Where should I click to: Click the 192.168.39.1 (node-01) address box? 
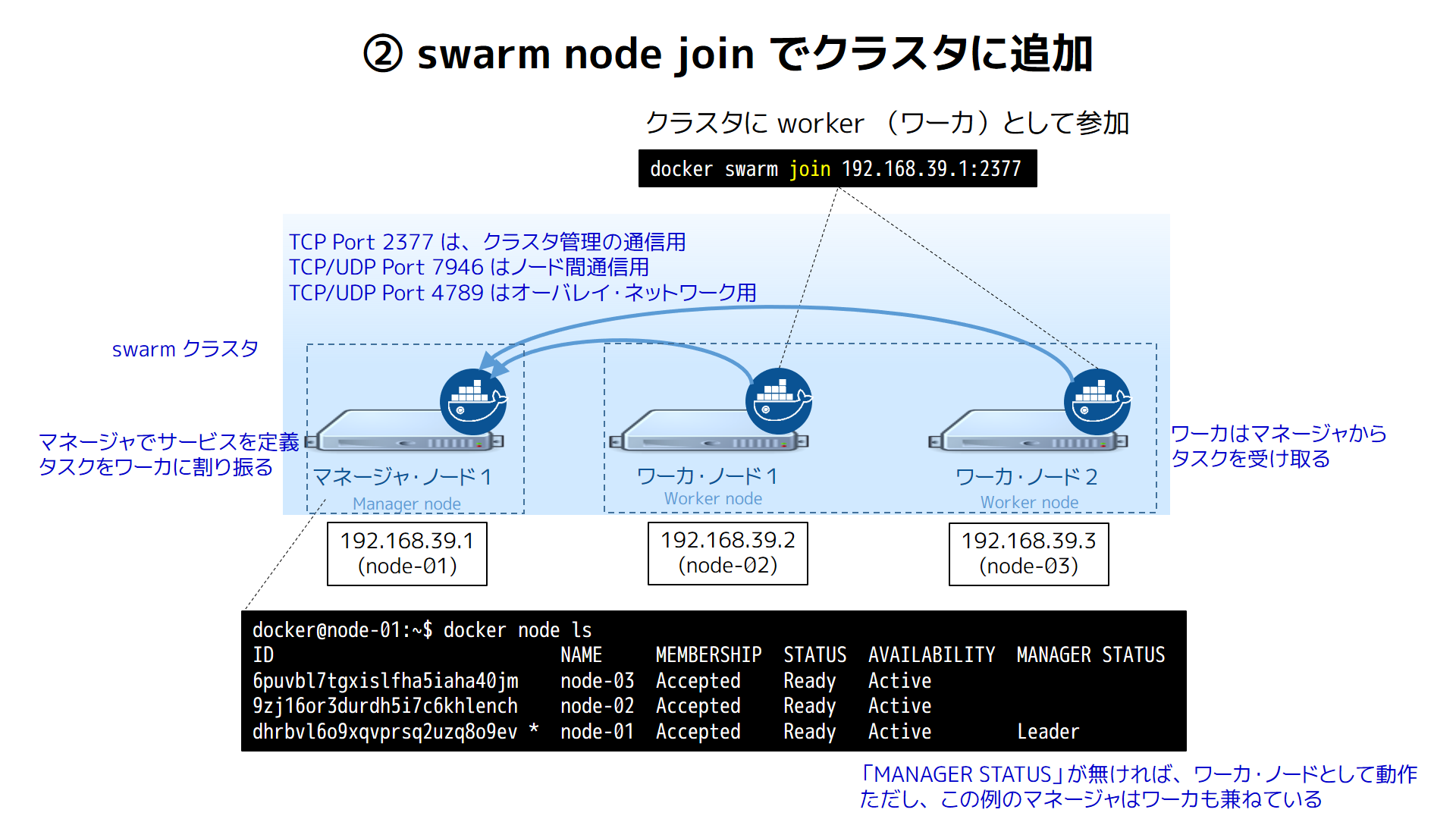tap(407, 554)
